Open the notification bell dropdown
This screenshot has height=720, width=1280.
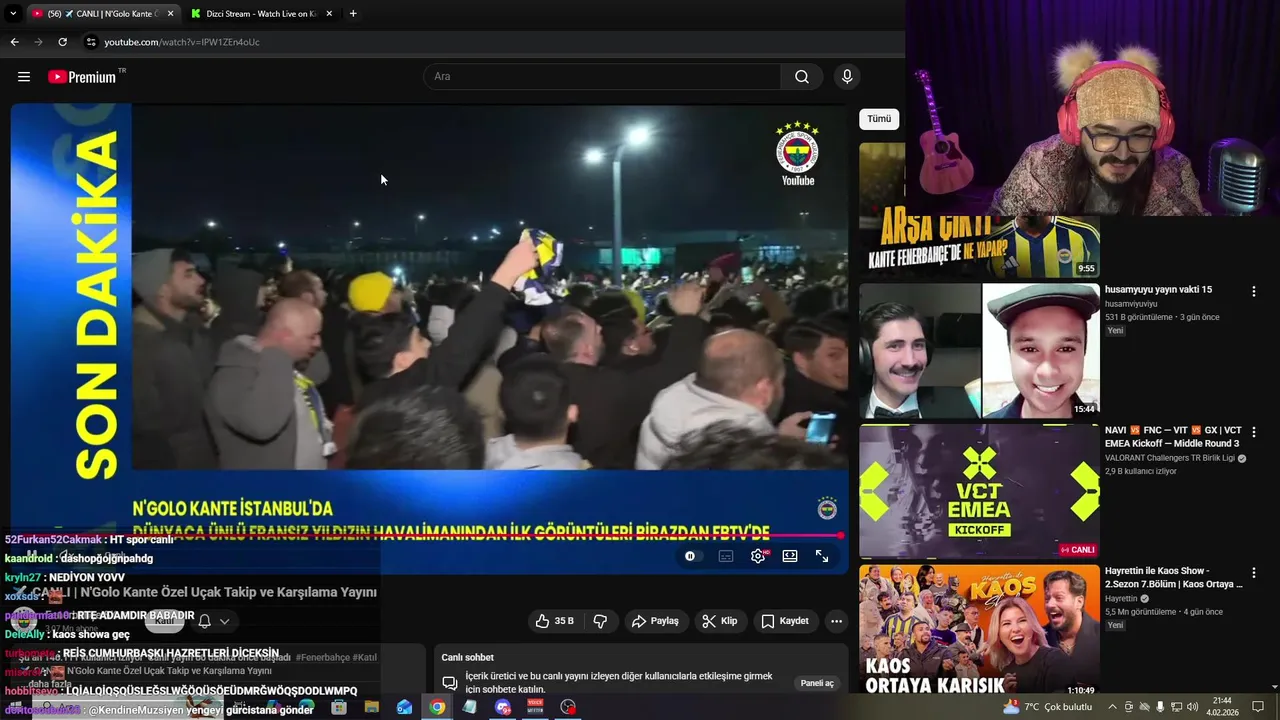[213, 621]
